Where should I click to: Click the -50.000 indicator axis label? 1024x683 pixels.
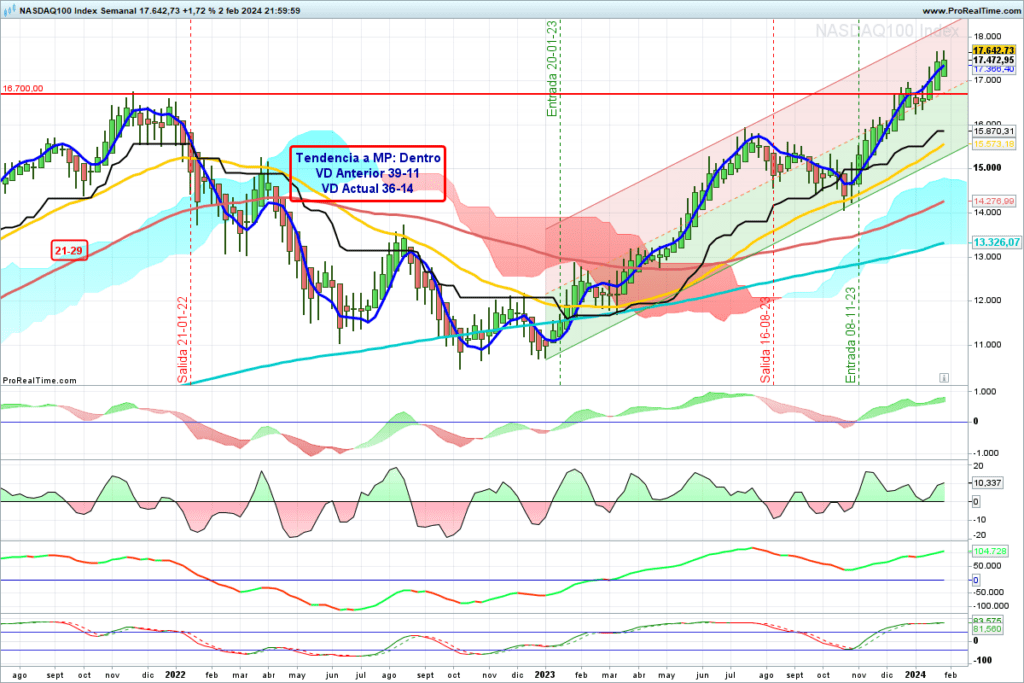tap(989, 592)
